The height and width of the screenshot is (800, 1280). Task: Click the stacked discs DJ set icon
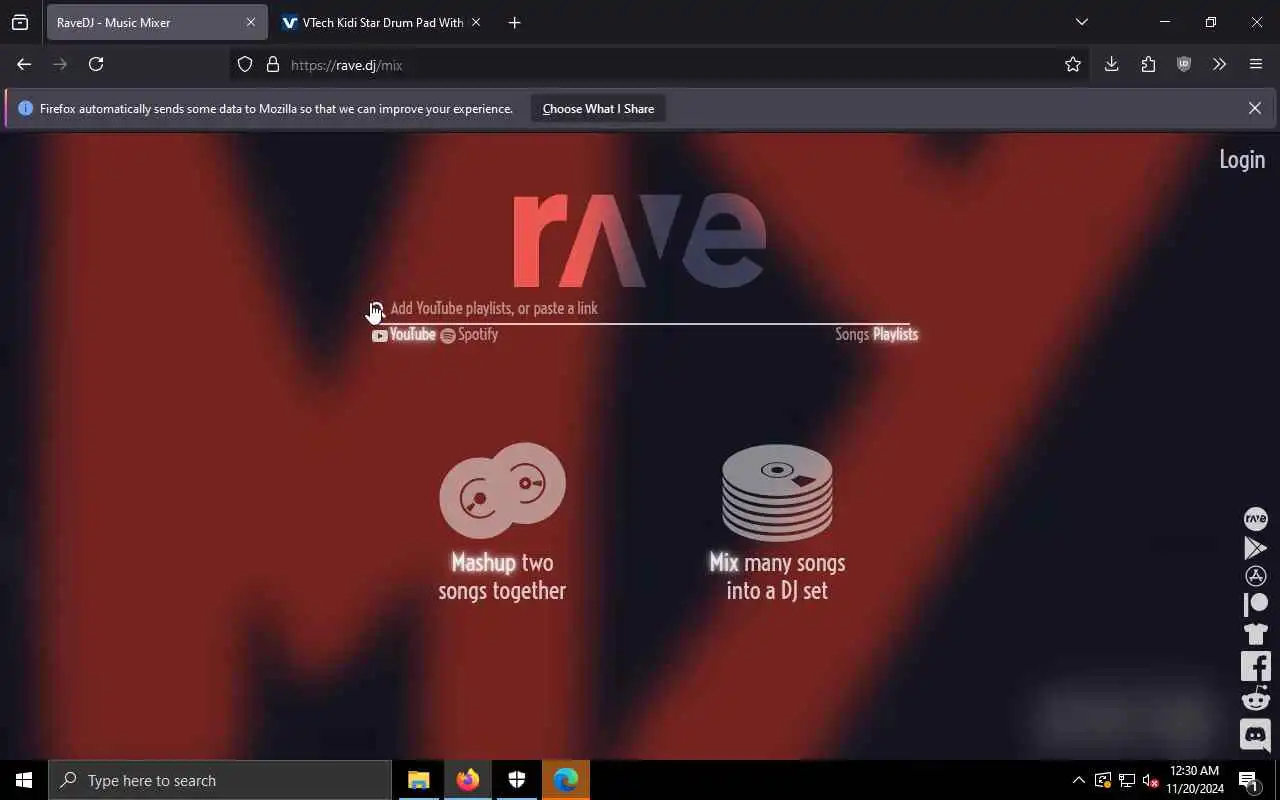(777, 492)
